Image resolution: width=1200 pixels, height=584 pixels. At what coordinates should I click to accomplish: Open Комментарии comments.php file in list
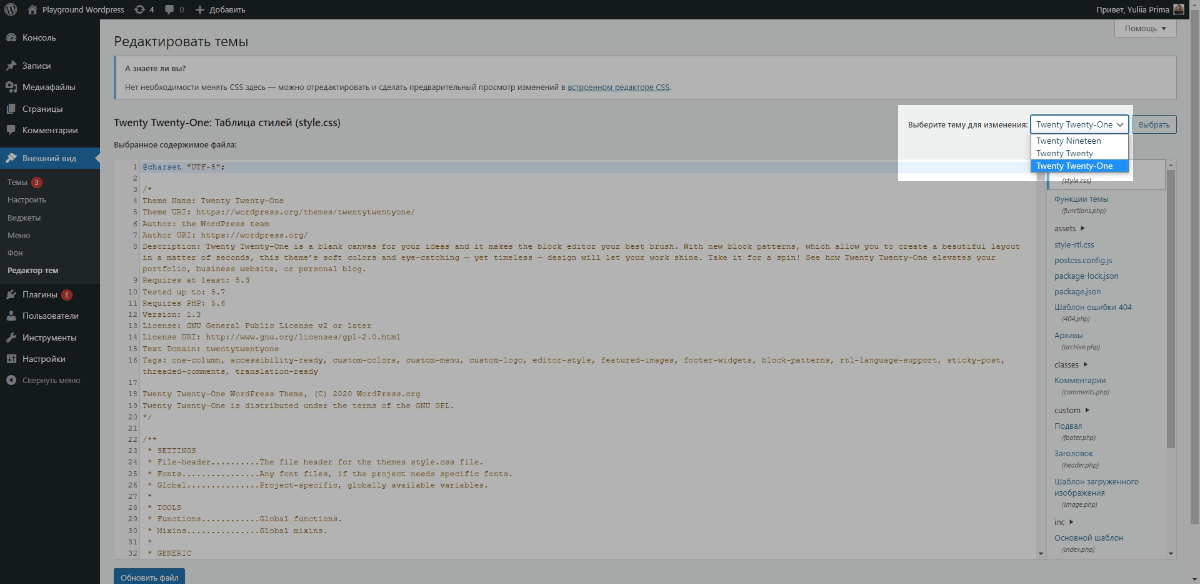point(1080,386)
